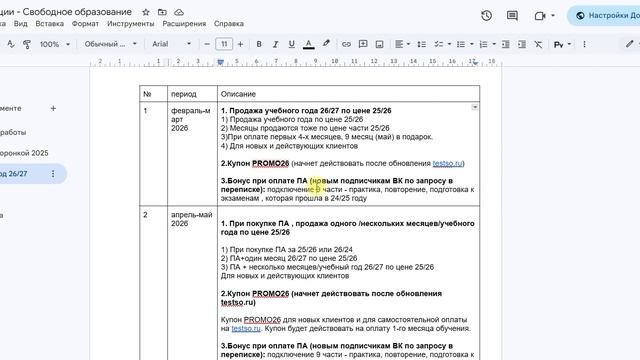Viewport: 640px width, 360px height.
Task: Open the text color picker
Action: point(309,44)
